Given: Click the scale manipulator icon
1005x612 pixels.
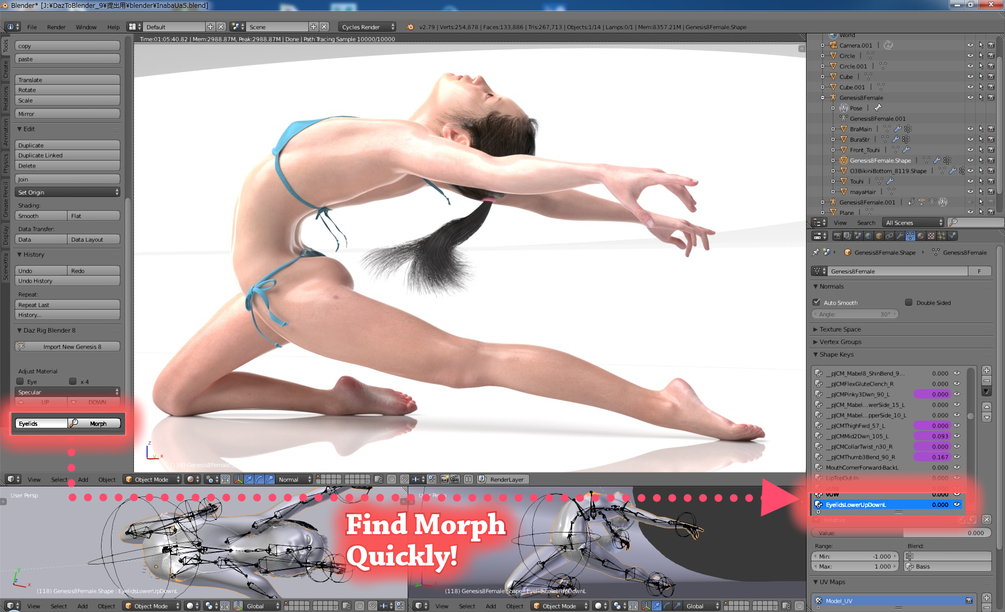Looking at the screenshot, I should coord(270,479).
